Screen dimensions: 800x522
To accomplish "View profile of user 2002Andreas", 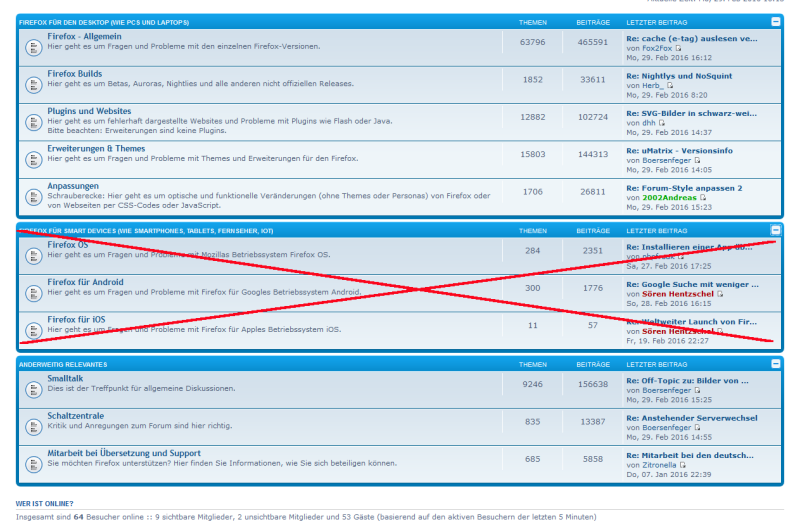I will pos(669,197).
